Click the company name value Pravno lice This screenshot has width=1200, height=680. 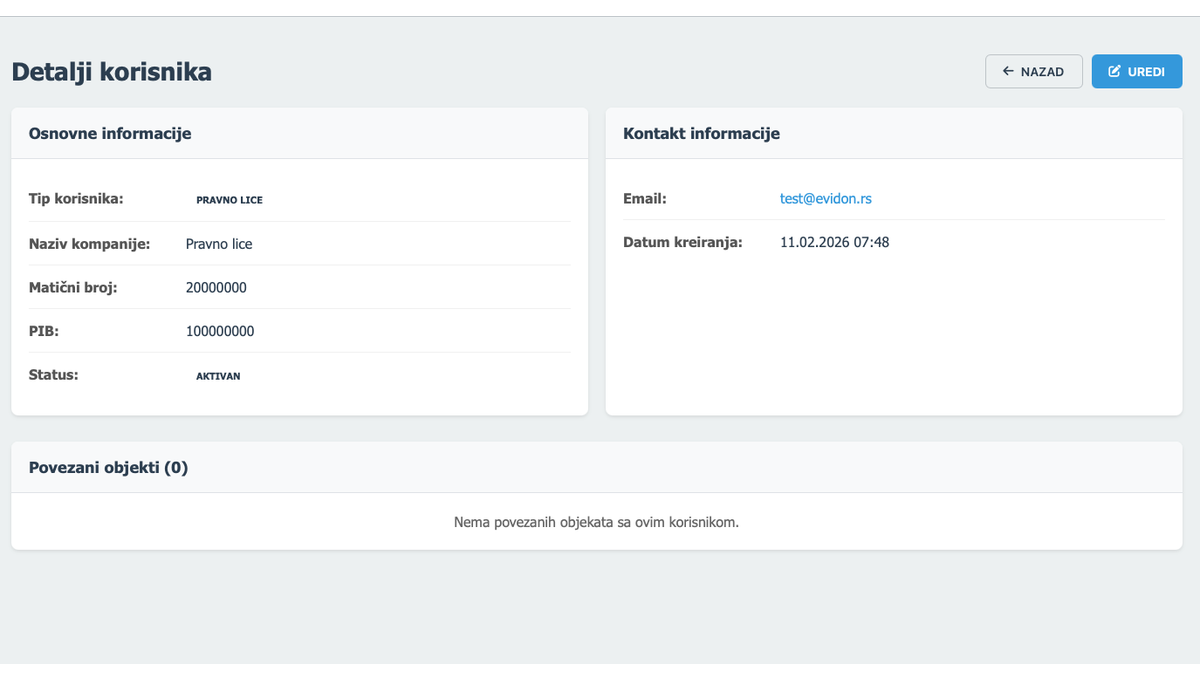coord(219,244)
